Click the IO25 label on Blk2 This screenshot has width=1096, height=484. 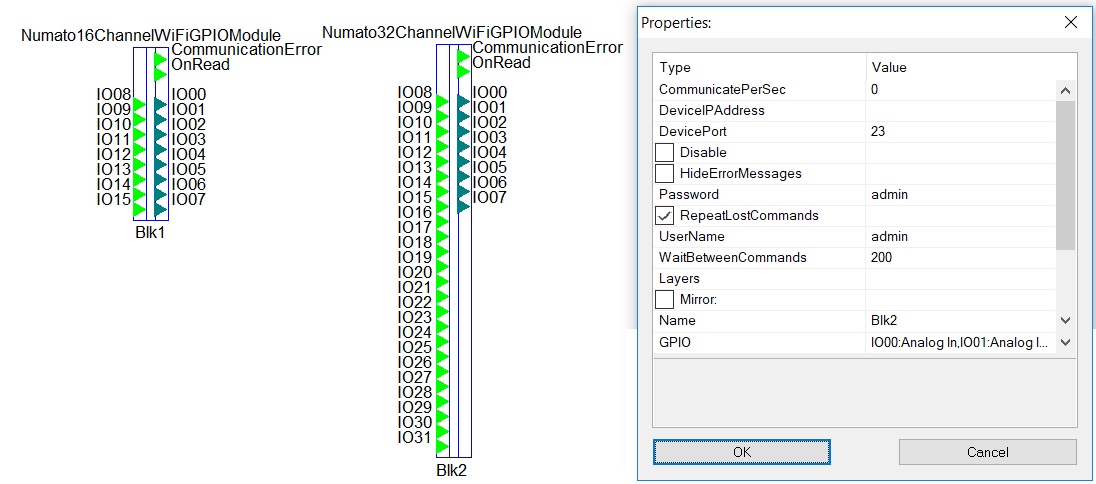coord(415,347)
